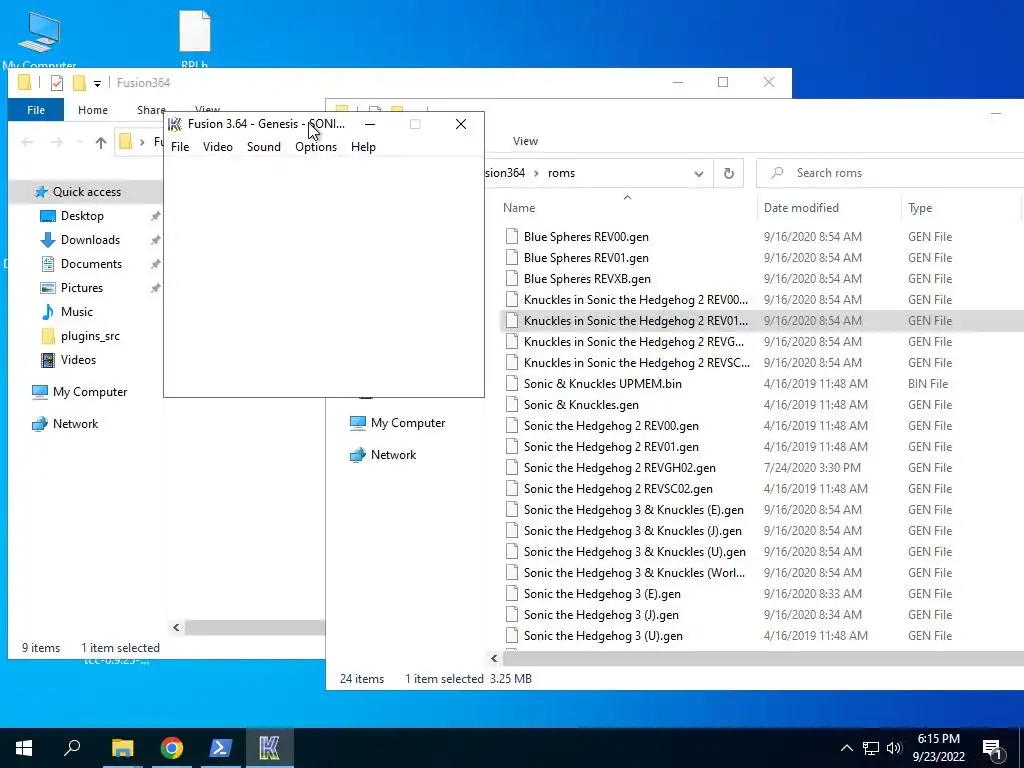The width and height of the screenshot is (1024, 768).
Task: Select Sonic the Hedgehog 2 REV01.gen
Action: click(611, 447)
